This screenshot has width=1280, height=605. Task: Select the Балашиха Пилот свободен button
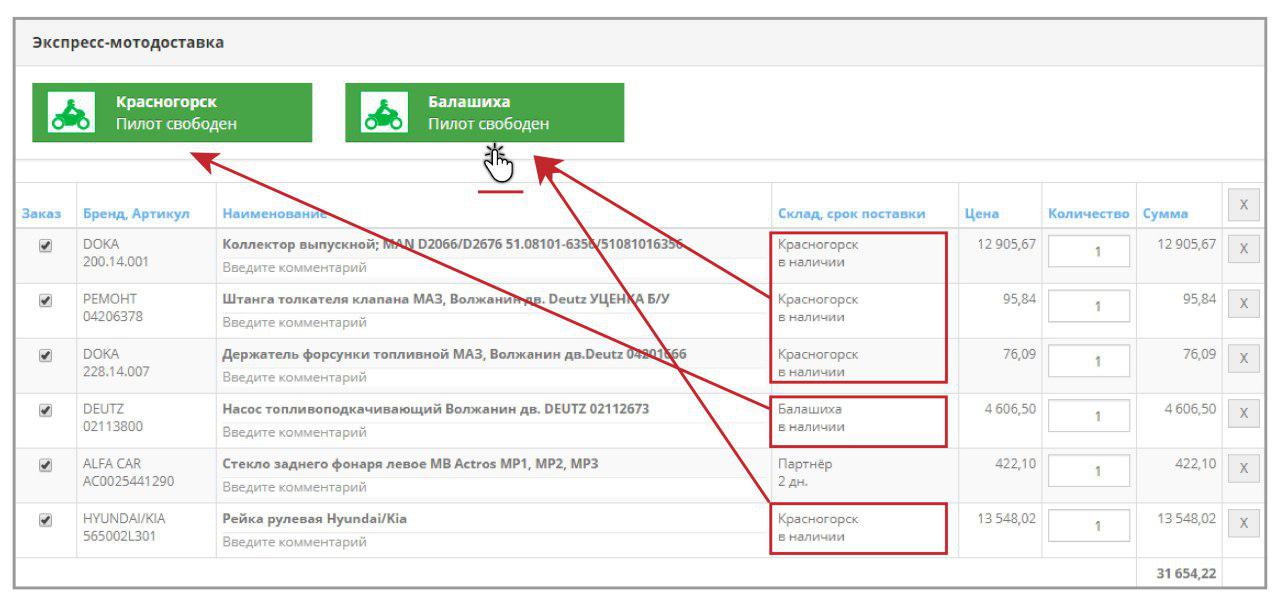[x=485, y=113]
